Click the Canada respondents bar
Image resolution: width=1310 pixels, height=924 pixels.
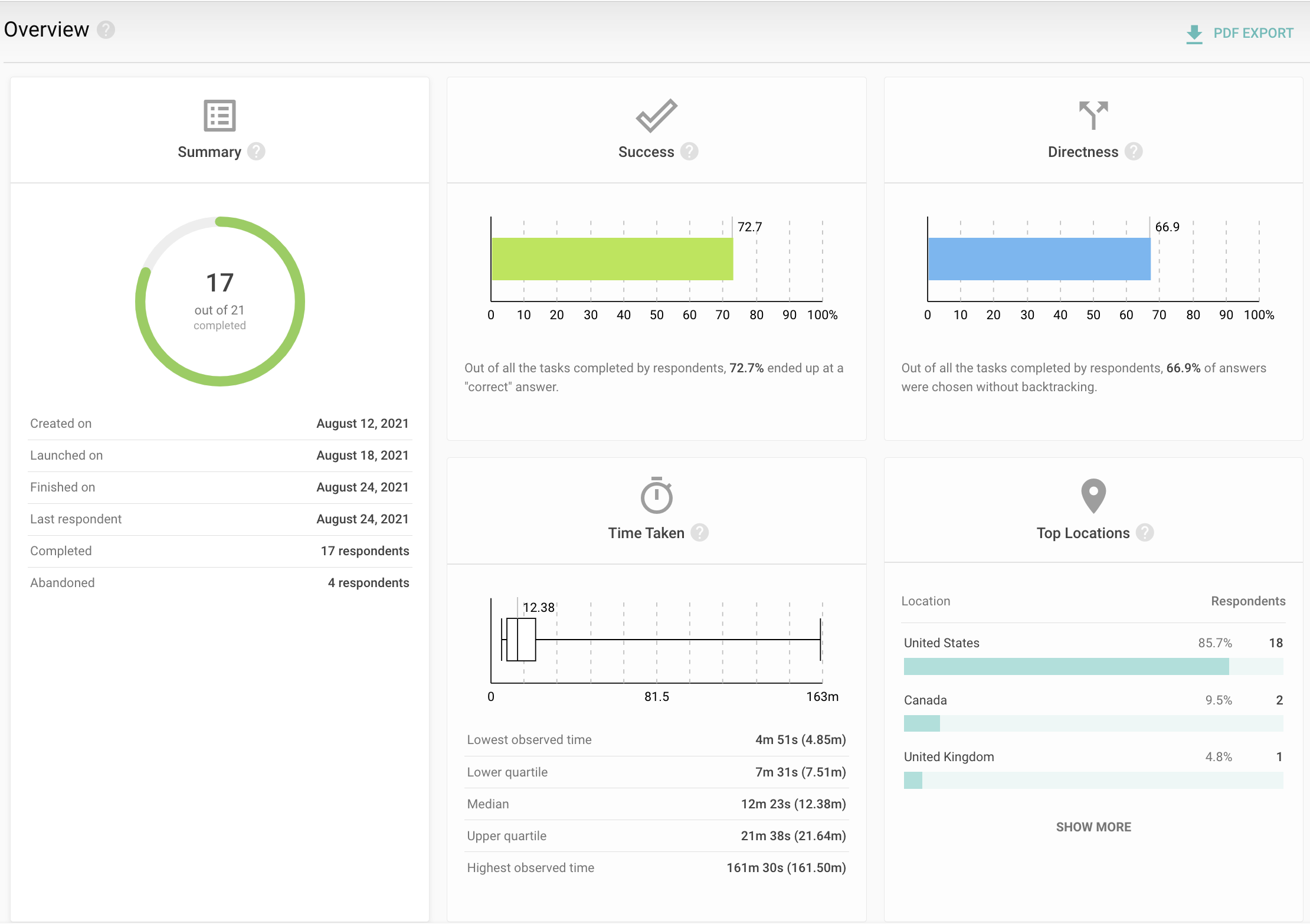922,723
